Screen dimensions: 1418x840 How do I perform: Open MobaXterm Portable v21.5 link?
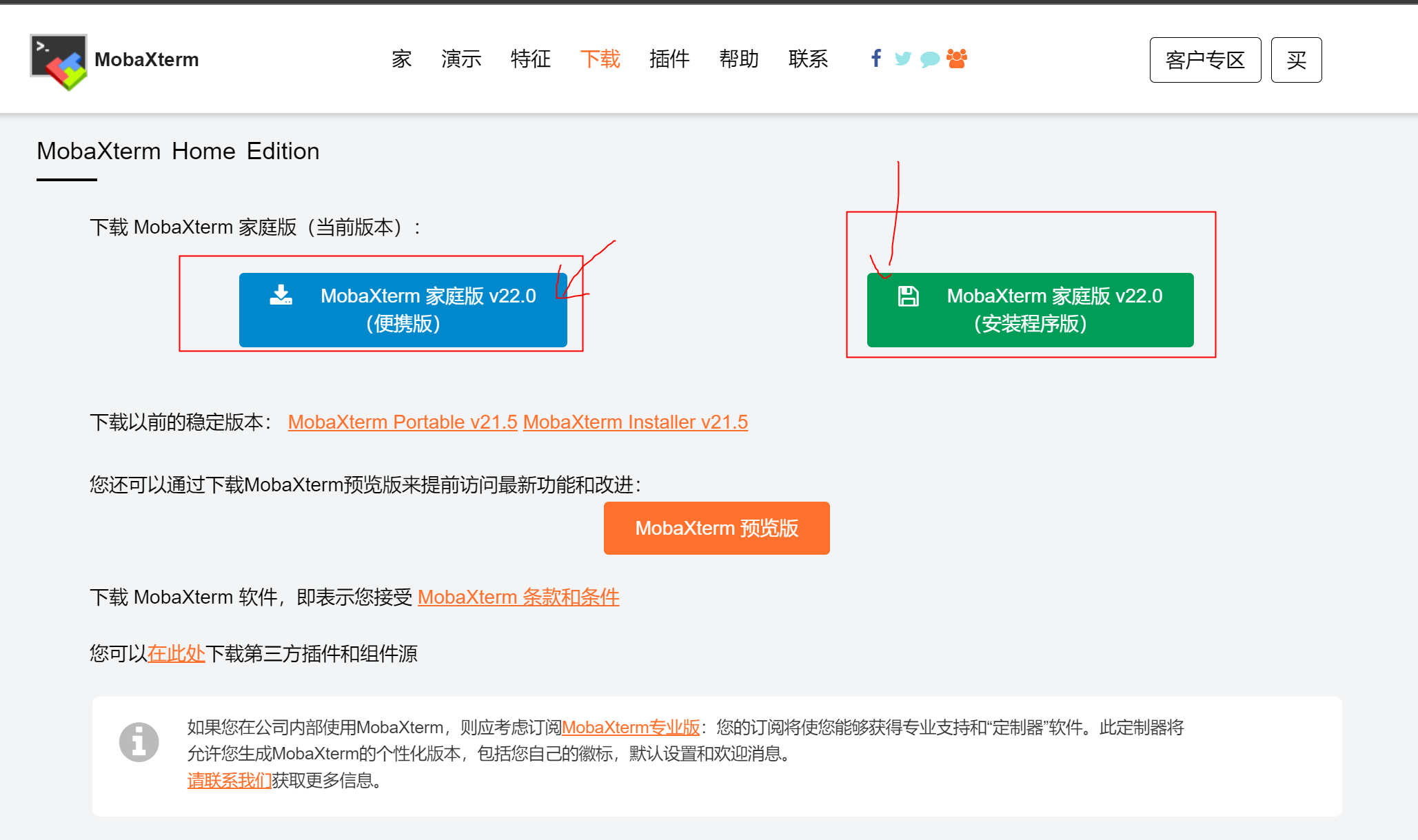coord(403,422)
